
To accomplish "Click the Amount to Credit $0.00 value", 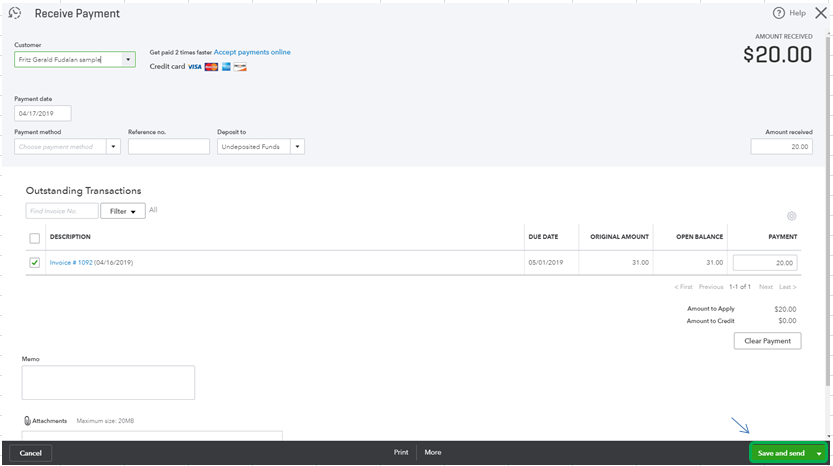I will [787, 321].
